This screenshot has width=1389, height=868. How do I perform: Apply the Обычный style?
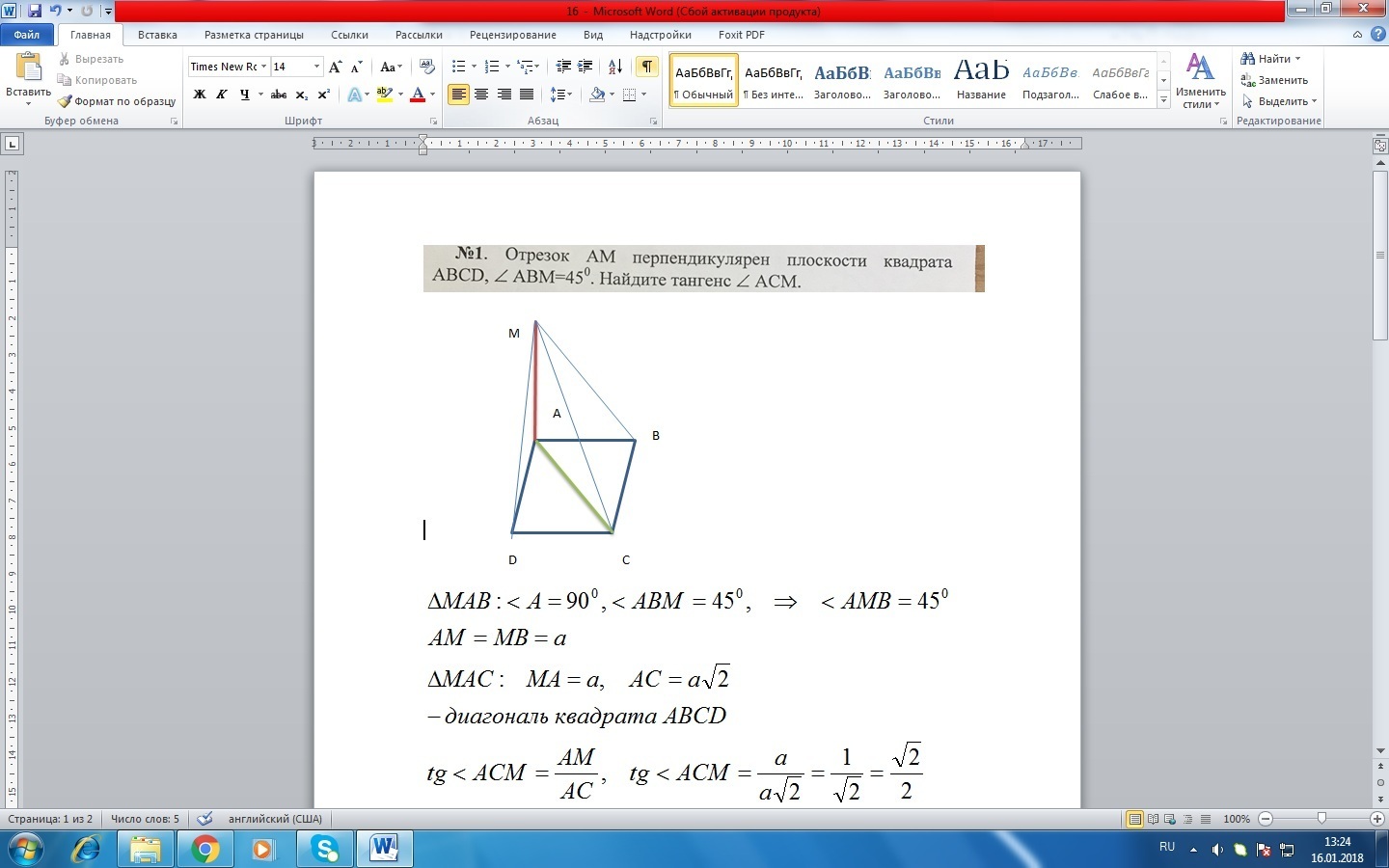[704, 80]
